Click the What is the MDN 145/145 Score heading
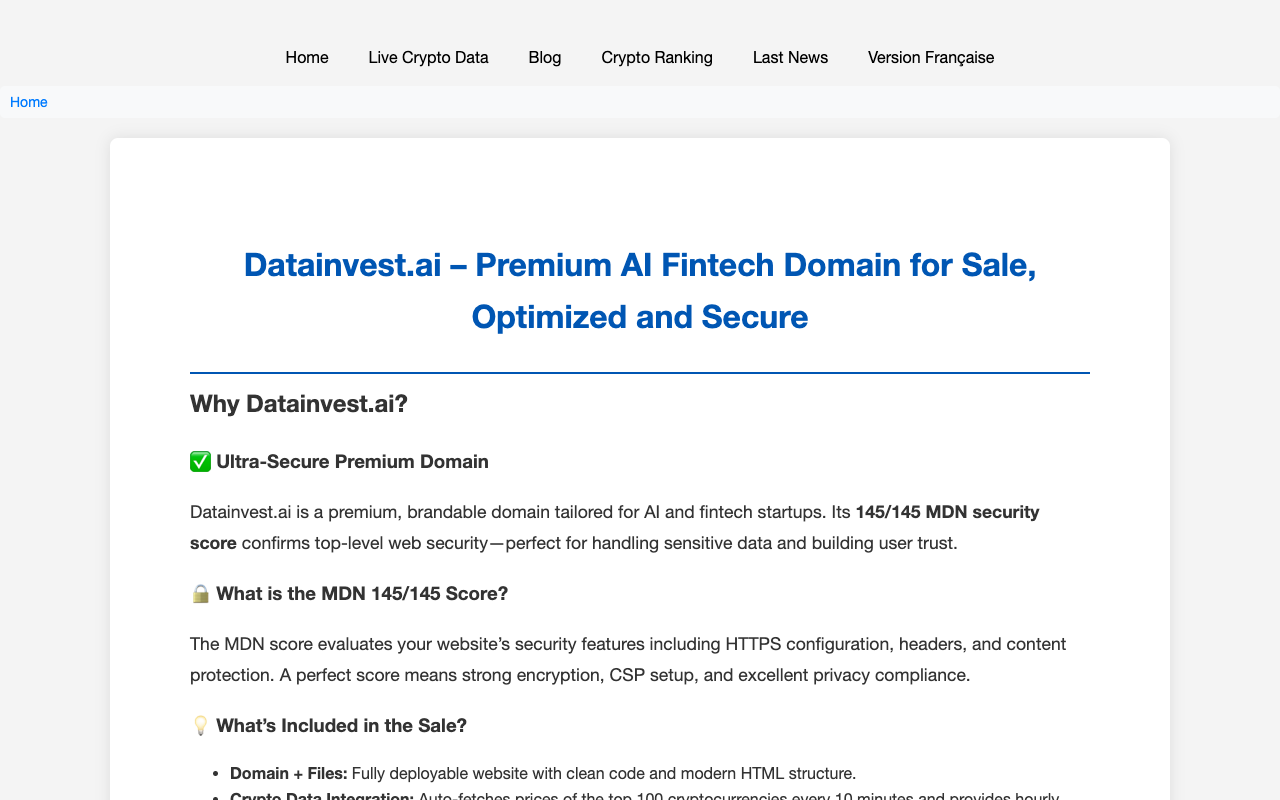1280x800 pixels. (x=361, y=593)
